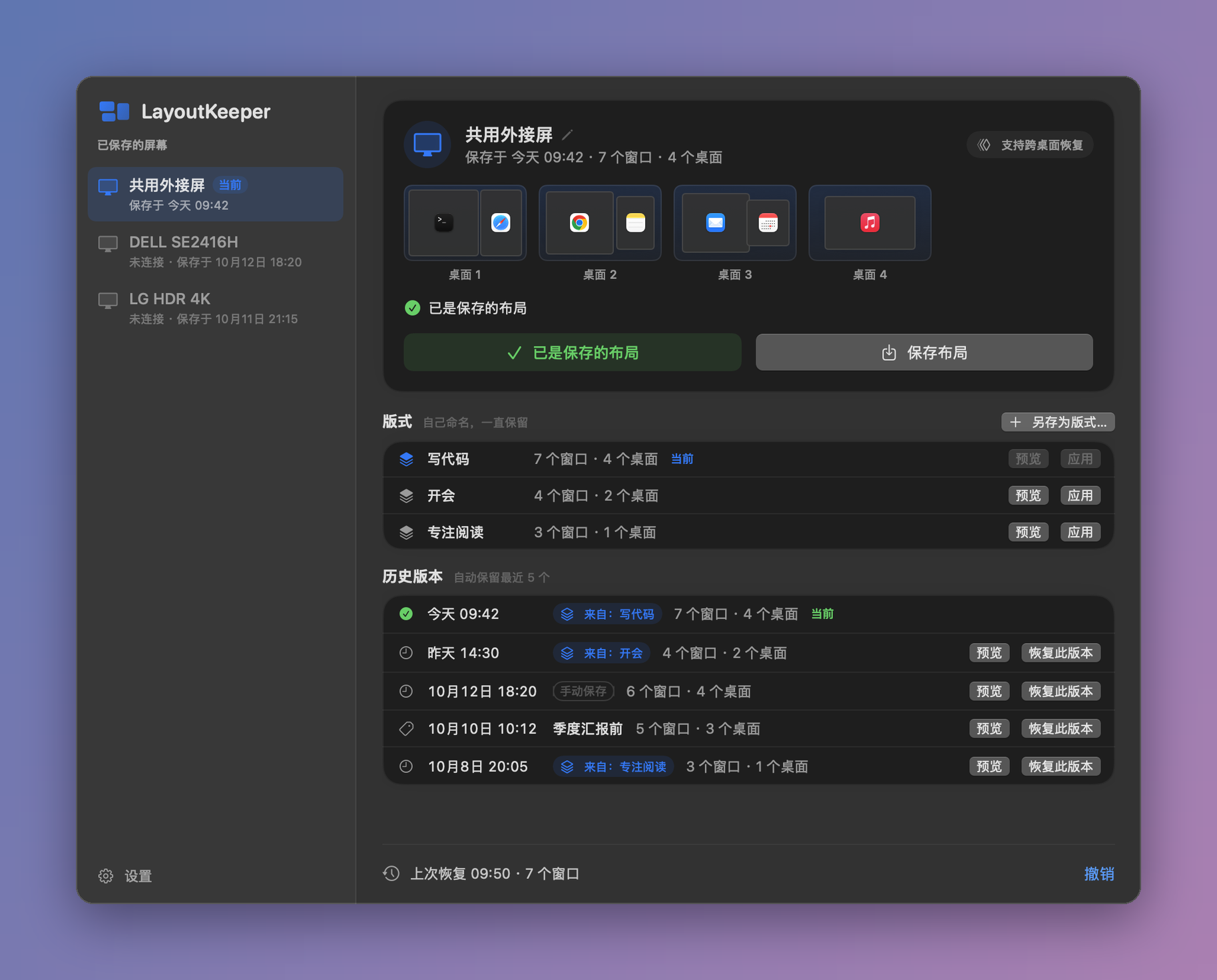Image resolution: width=1217 pixels, height=980 pixels.
Task: Click the 保存布局 button
Action: coord(924,352)
